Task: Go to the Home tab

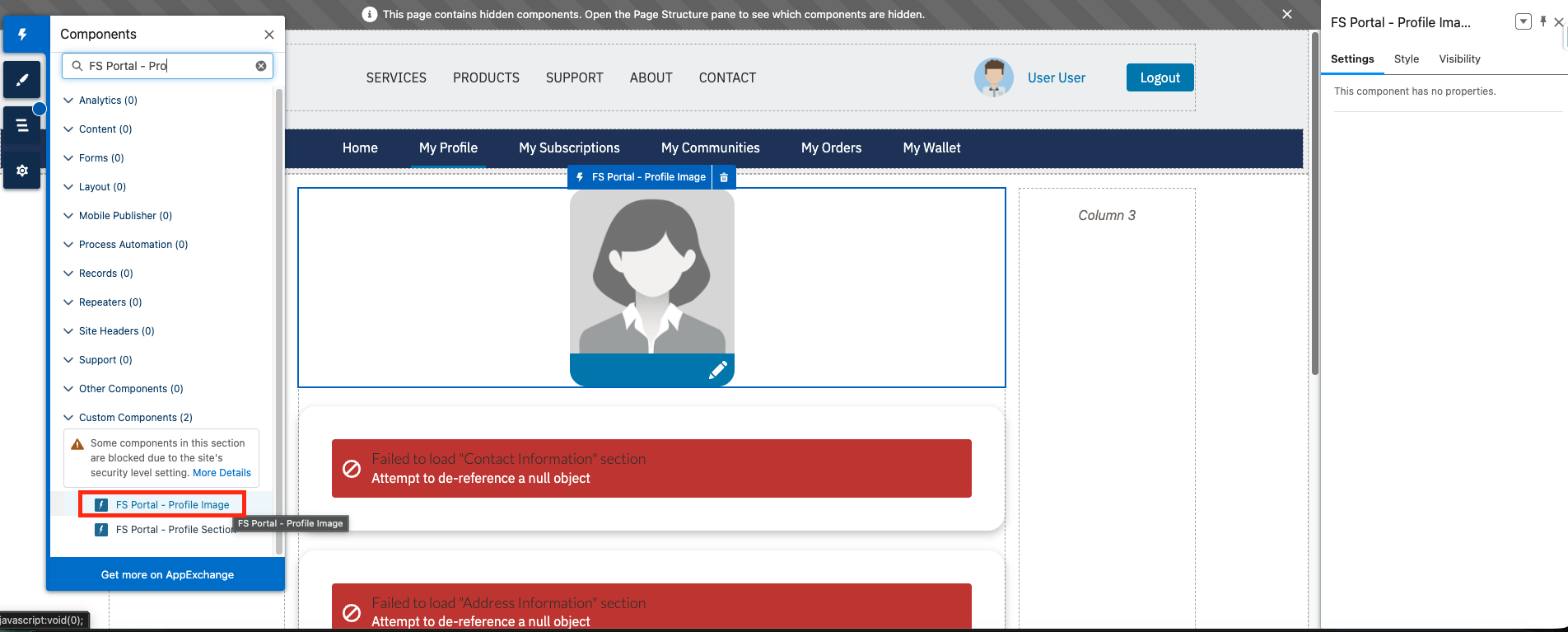Action: [360, 148]
